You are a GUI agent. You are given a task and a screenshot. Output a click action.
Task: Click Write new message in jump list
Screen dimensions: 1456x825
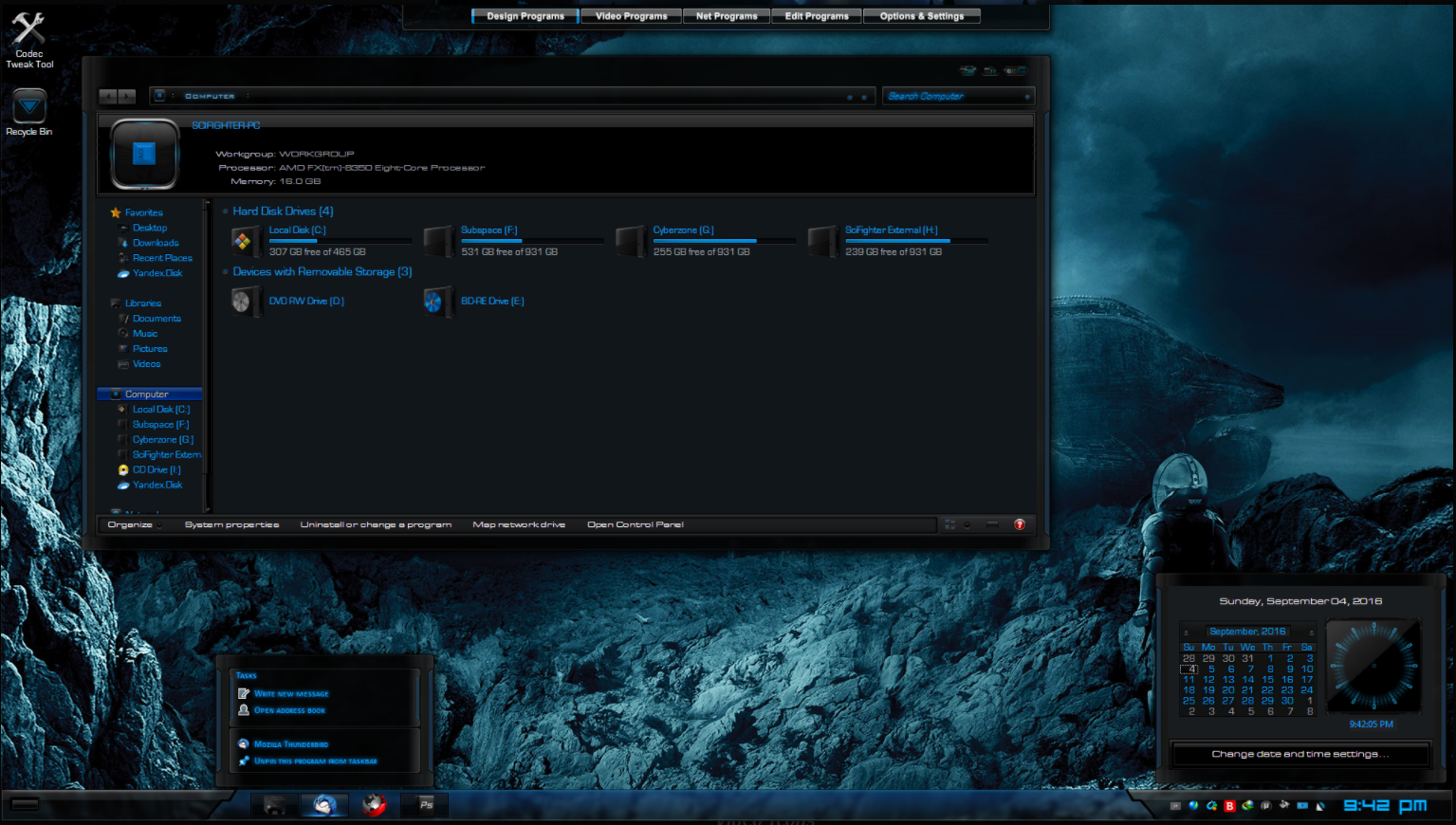[290, 694]
